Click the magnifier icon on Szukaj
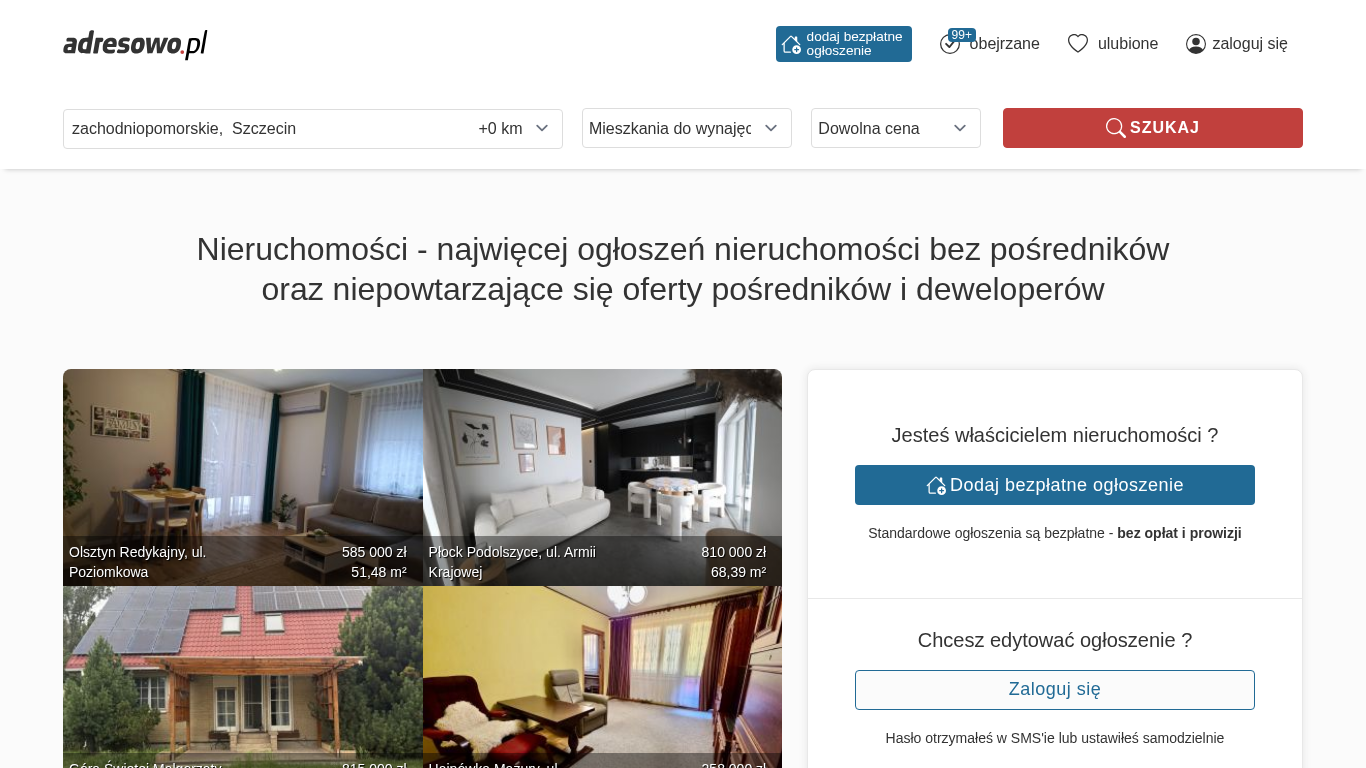The width and height of the screenshot is (1366, 768). click(1115, 128)
